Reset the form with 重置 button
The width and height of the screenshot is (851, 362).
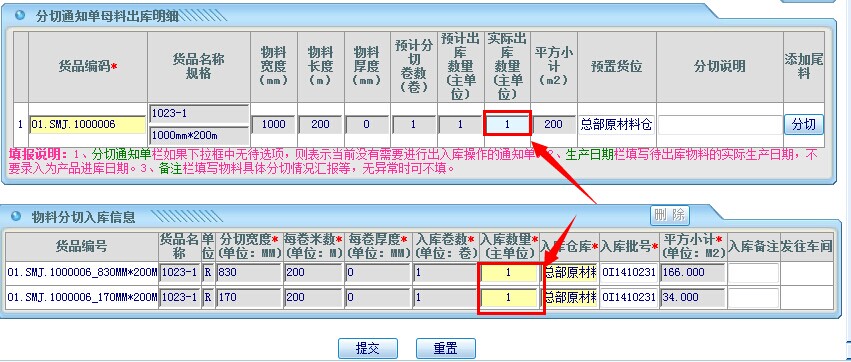(x=446, y=348)
